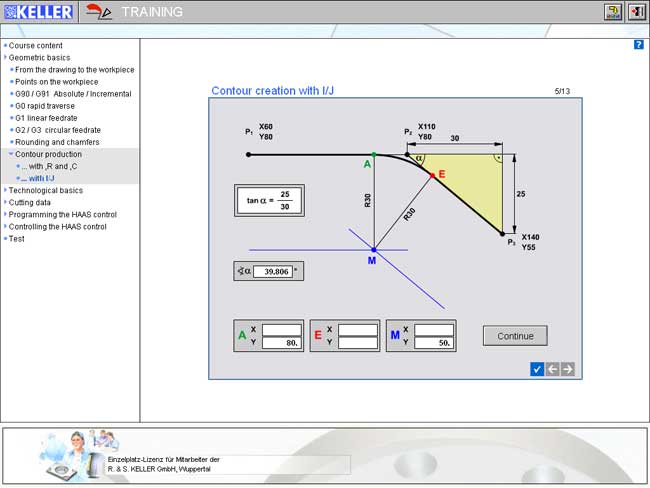650x488 pixels.
Task: Expand Cutting data section
Action: point(29,202)
